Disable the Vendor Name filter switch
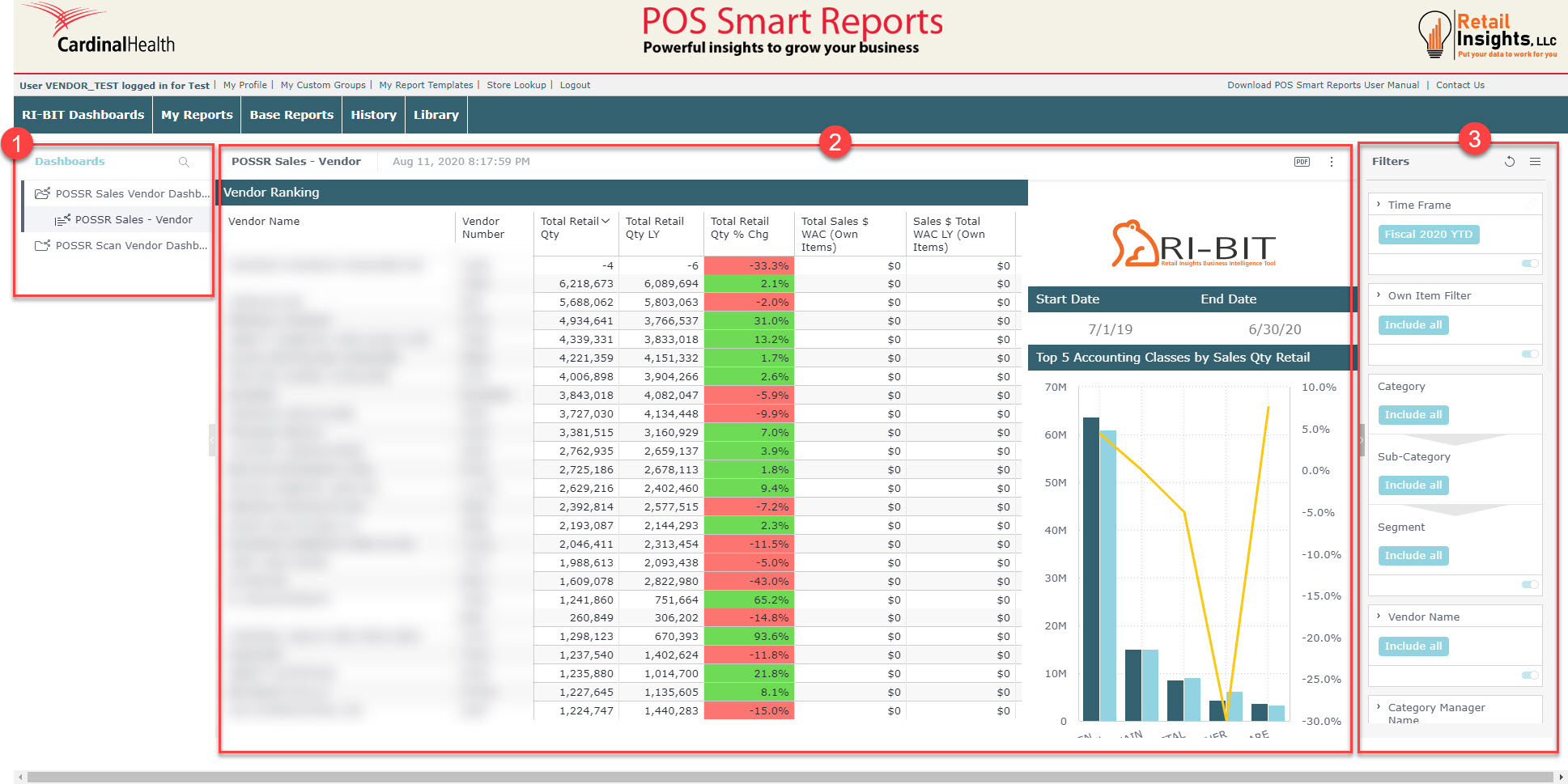Image resolution: width=1568 pixels, height=784 pixels. pos(1529,676)
